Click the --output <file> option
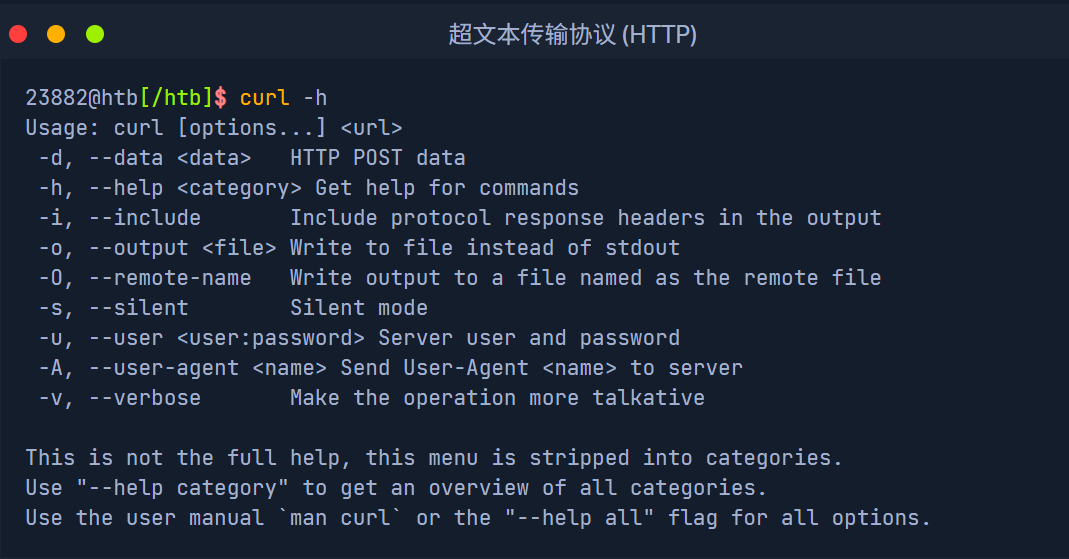The image size is (1069, 559). pos(182,248)
